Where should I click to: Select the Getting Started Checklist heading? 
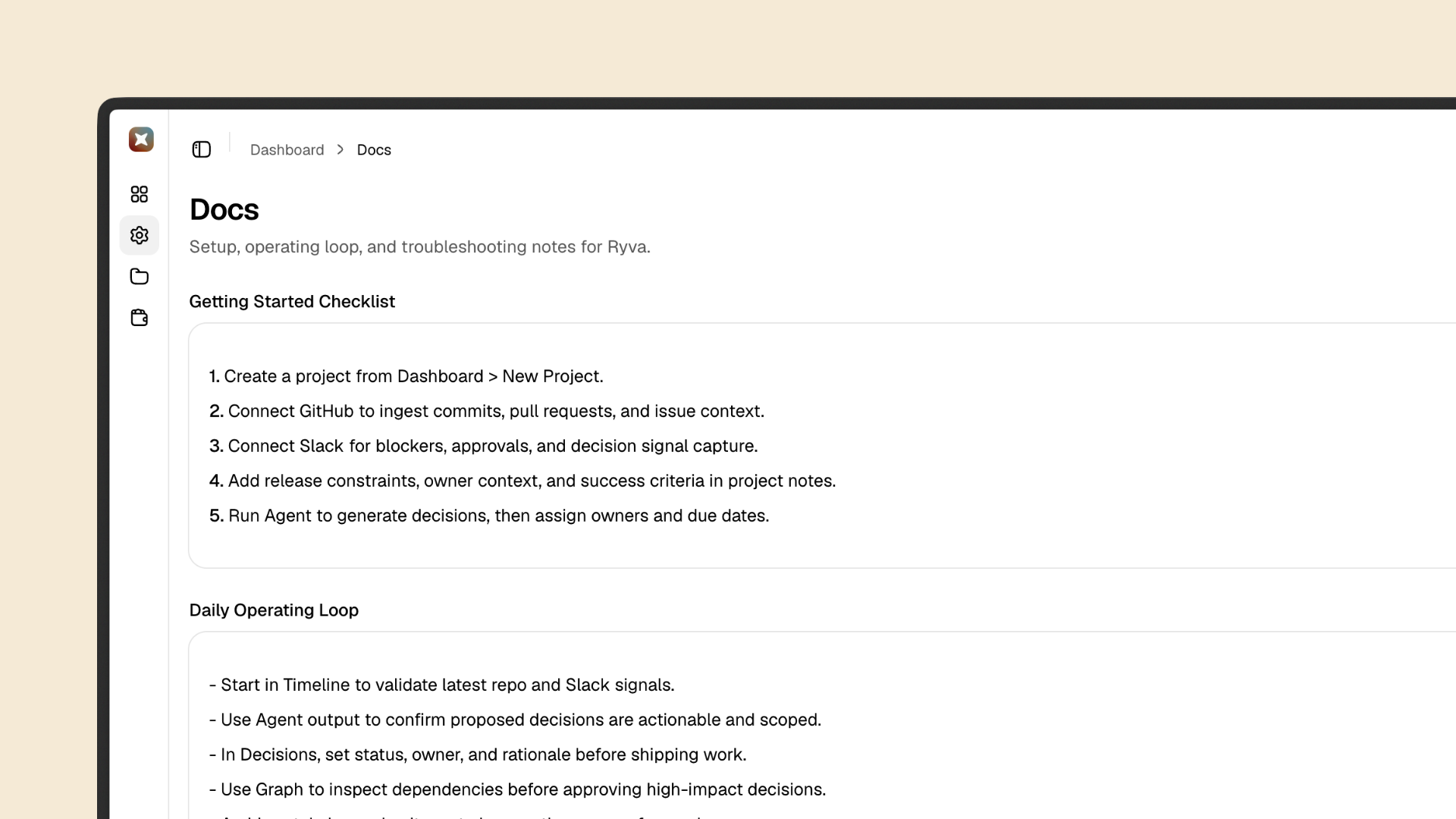coord(292,302)
